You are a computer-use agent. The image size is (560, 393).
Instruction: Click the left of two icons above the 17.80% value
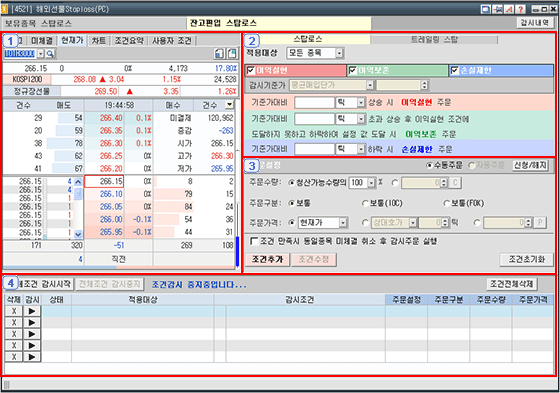pos(219,54)
